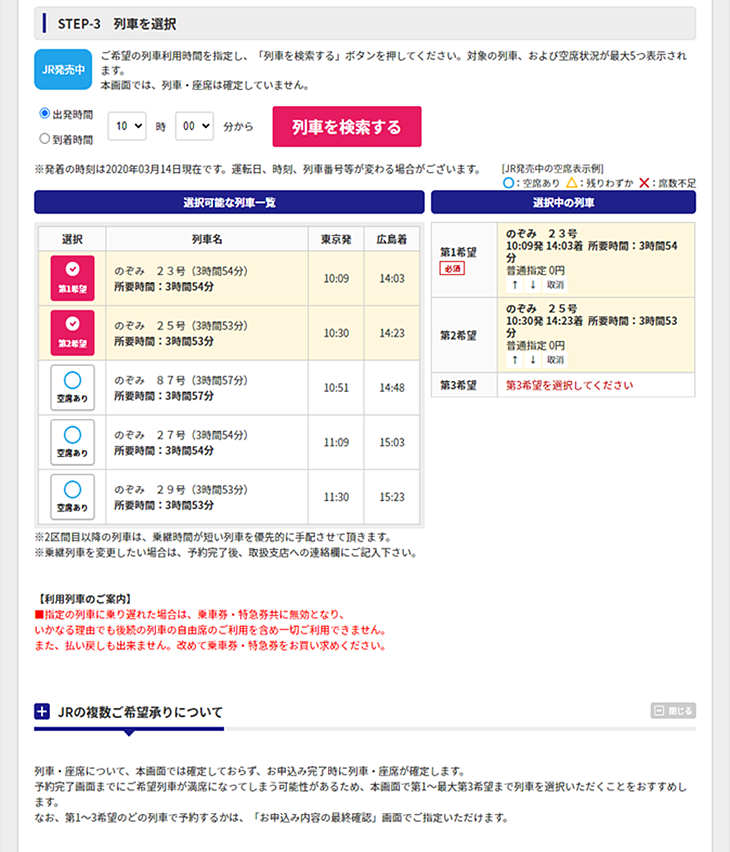Viewport: 730px width, 852px height.
Task: Select the Nozomi 27 空席あり circle button
Action: [72, 441]
